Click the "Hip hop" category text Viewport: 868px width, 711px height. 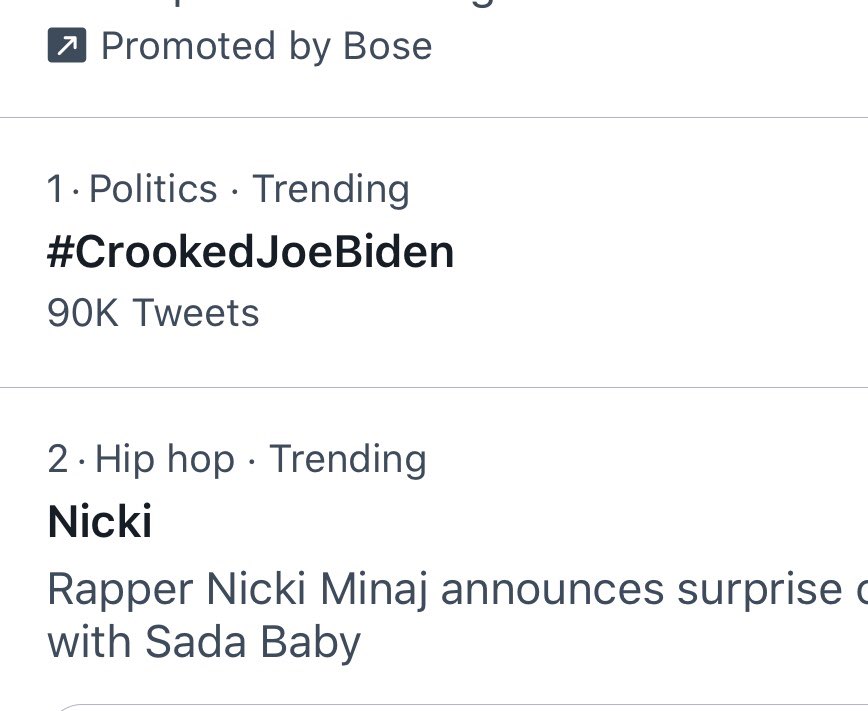[165, 459]
